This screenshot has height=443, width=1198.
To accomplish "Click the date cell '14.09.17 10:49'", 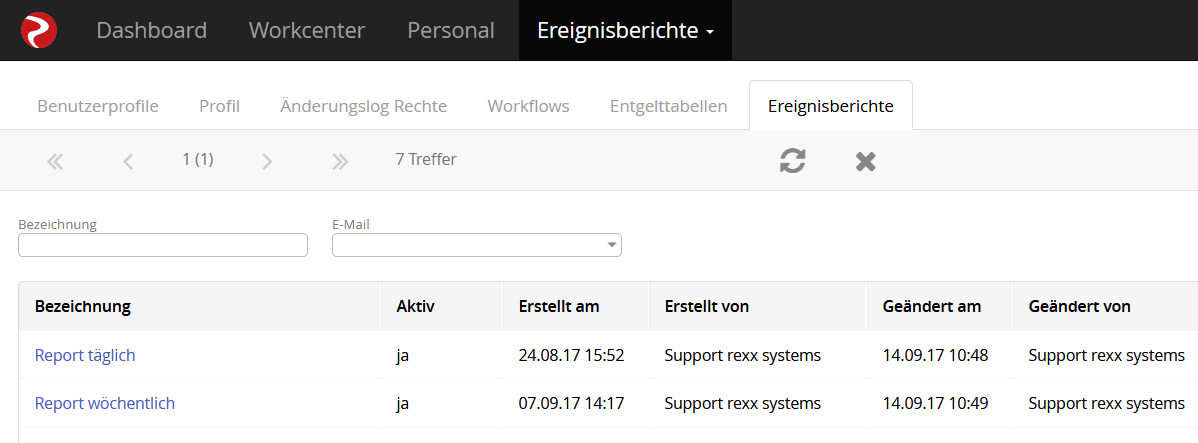I will pyautogui.click(x=935, y=403).
